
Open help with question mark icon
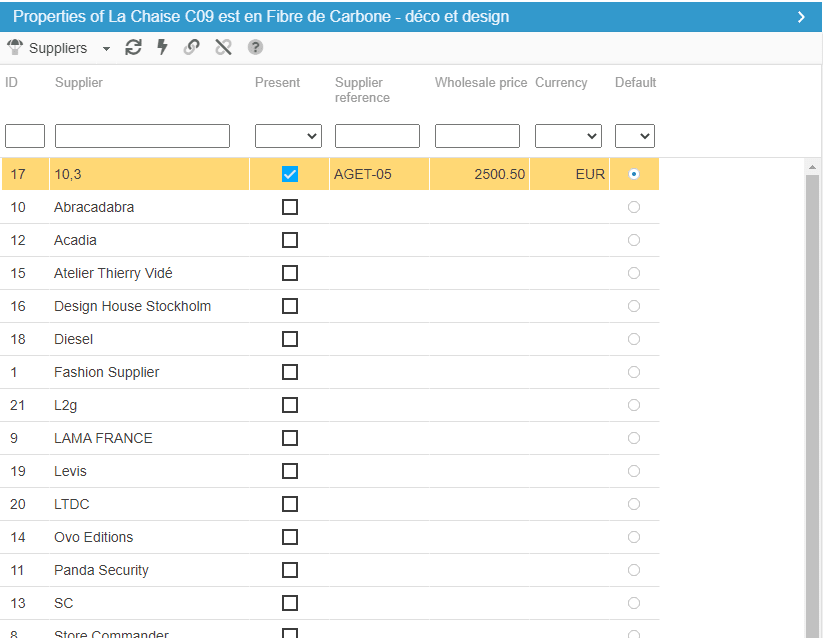coord(255,48)
